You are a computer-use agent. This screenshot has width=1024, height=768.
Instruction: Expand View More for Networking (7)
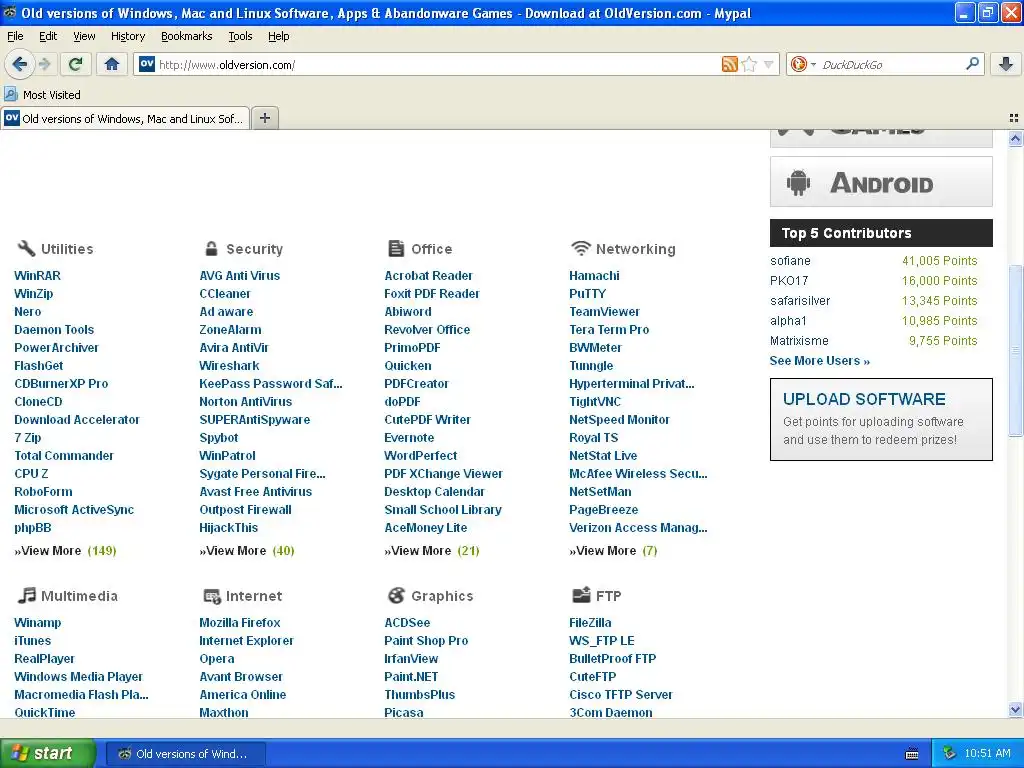coord(613,551)
